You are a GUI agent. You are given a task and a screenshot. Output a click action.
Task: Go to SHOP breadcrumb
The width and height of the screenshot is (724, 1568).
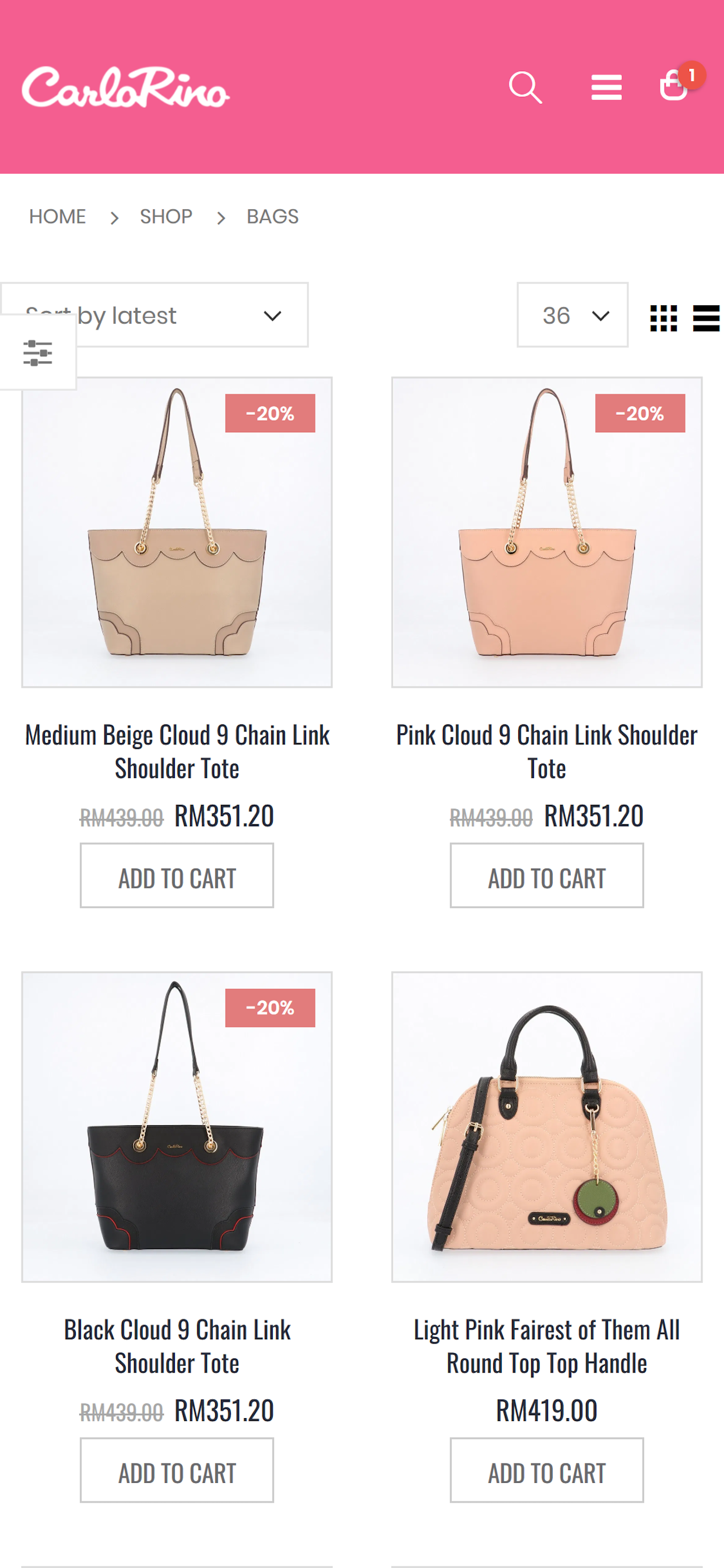(x=166, y=216)
